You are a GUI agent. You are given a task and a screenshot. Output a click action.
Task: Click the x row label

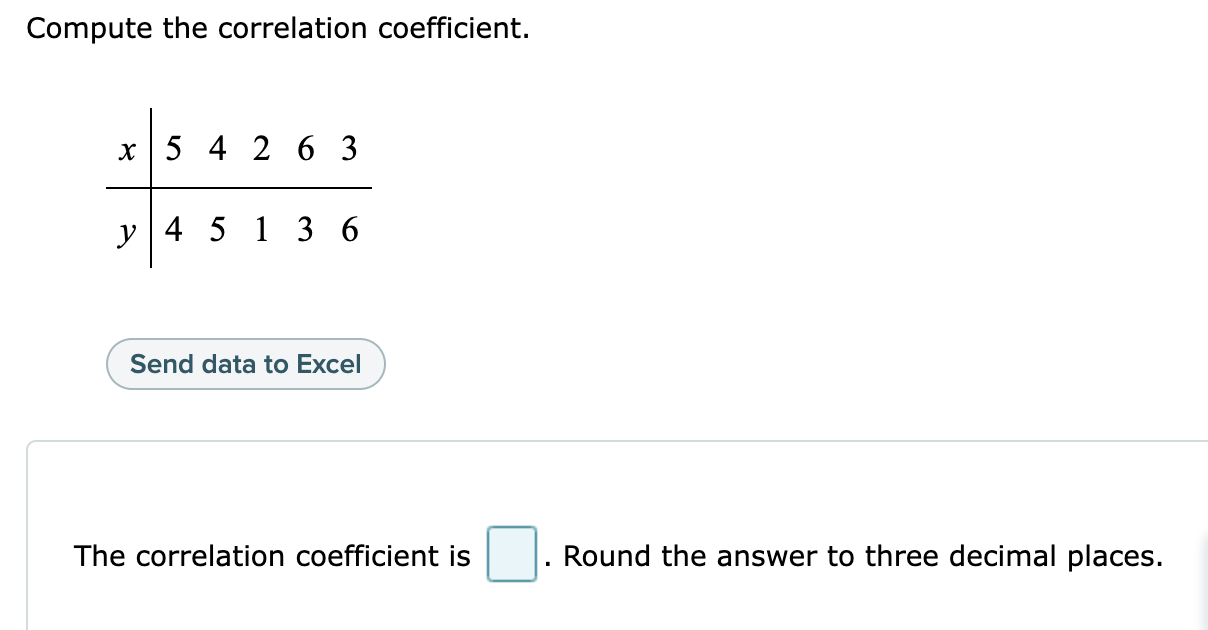(x=126, y=149)
